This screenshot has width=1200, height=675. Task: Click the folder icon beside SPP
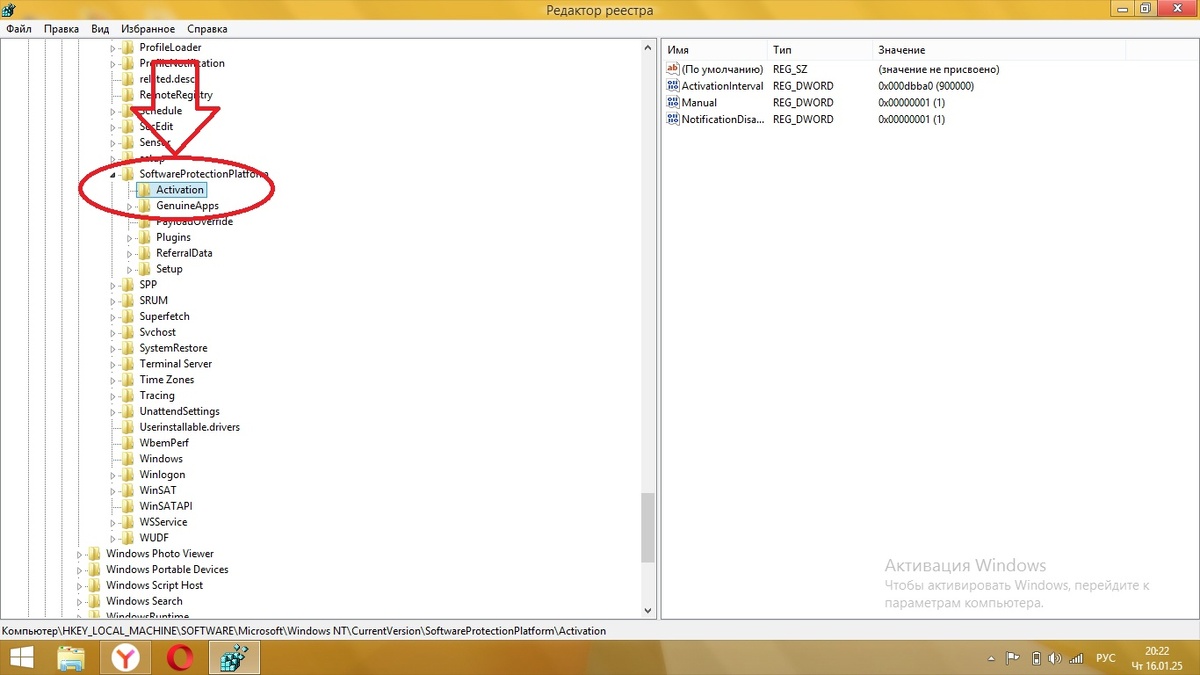tap(127, 285)
